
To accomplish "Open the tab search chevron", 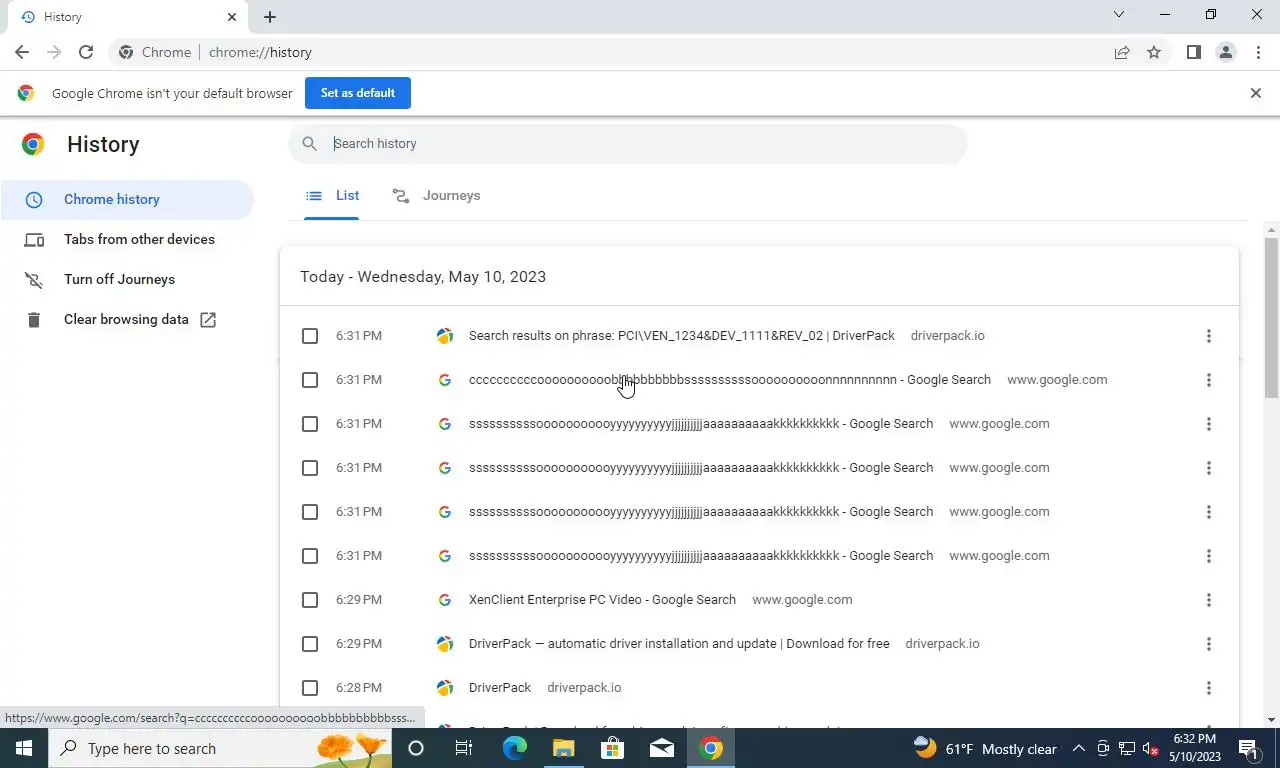I will coord(1119,14).
